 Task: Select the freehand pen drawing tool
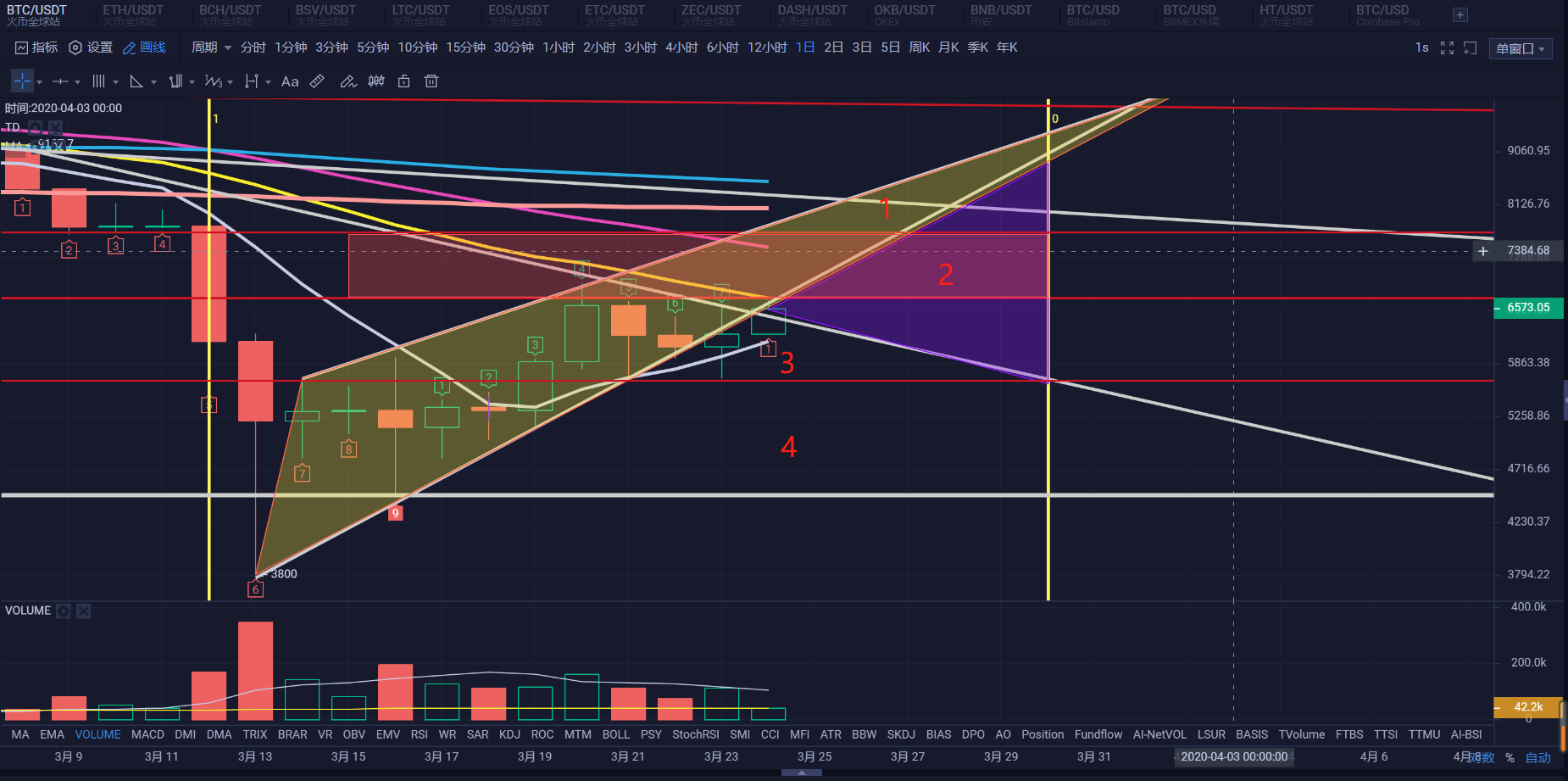click(348, 81)
